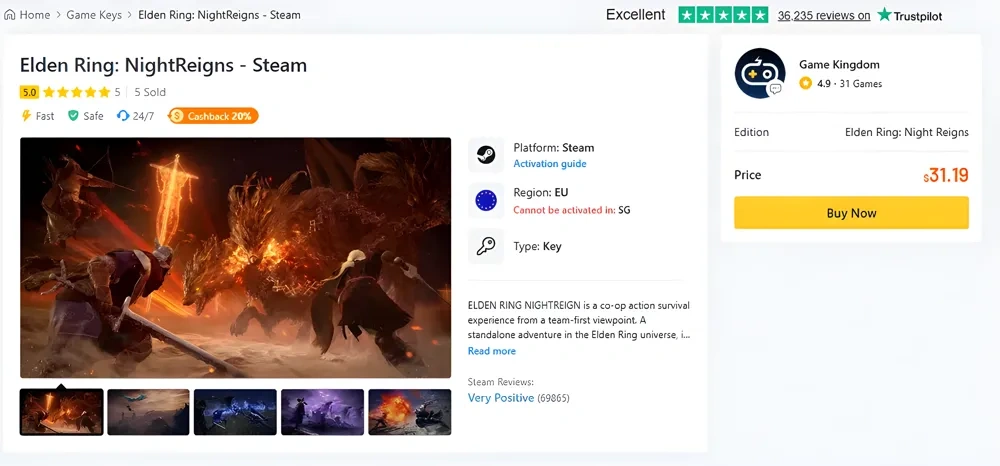Click the Home icon in breadcrumb

(10, 15)
